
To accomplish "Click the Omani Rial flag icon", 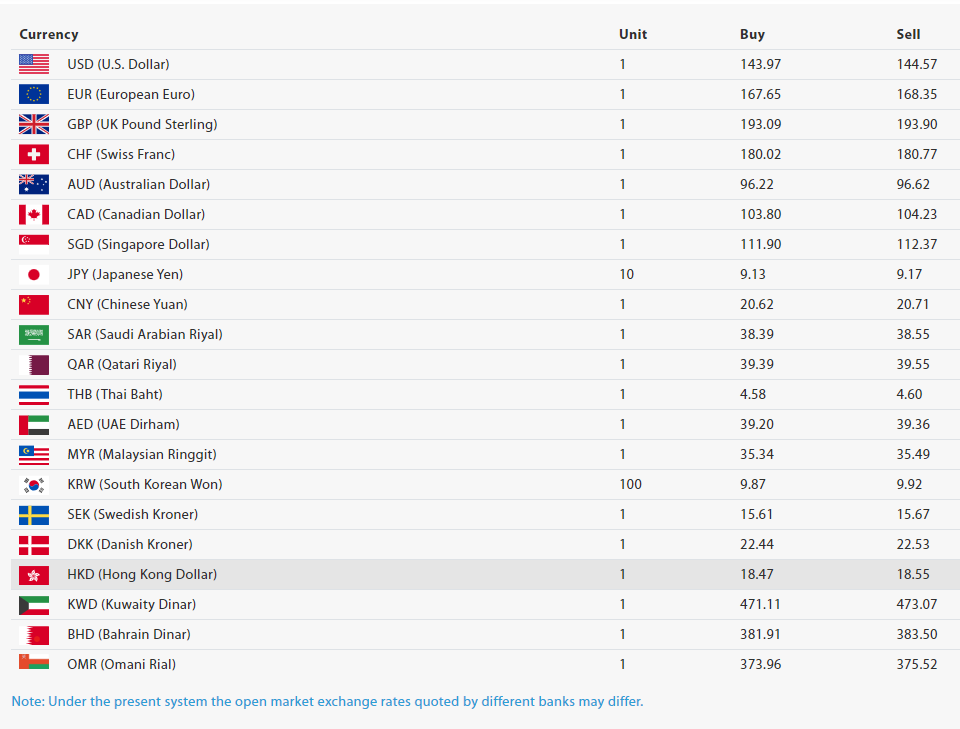I will 34,662.
